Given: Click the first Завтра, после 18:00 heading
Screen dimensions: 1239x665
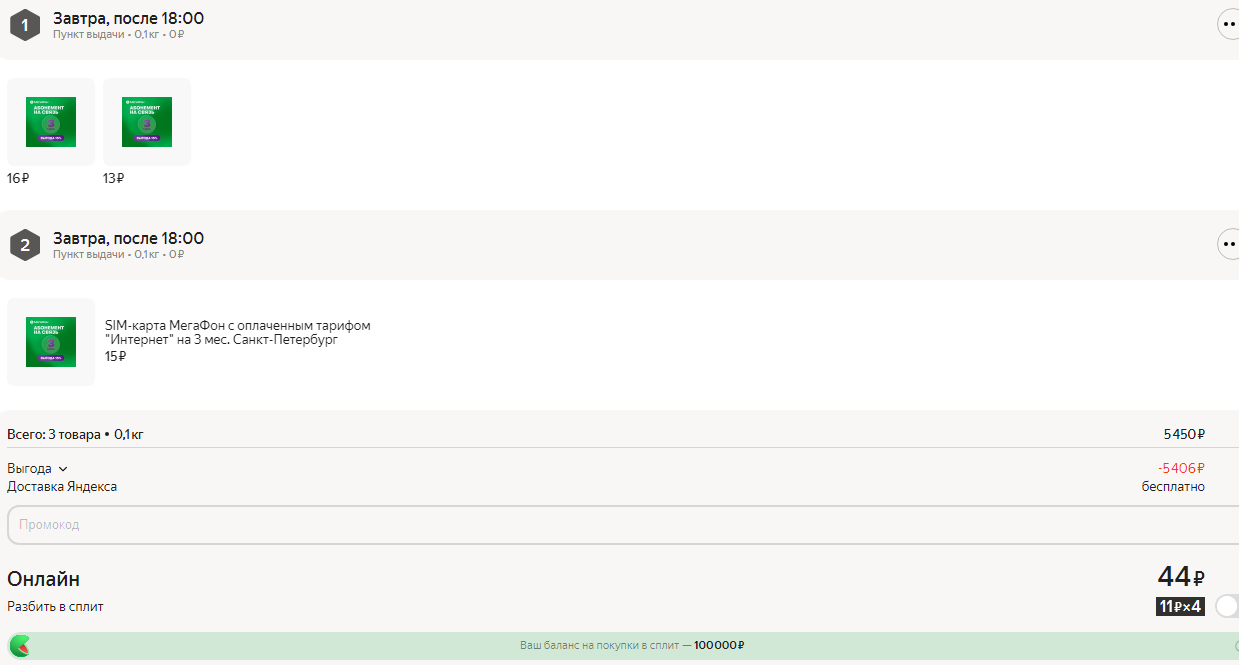Looking at the screenshot, I should coord(129,18).
